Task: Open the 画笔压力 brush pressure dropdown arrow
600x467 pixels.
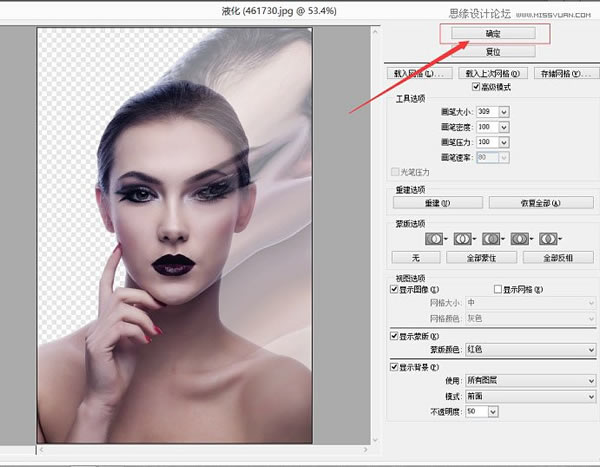Action: (504, 142)
